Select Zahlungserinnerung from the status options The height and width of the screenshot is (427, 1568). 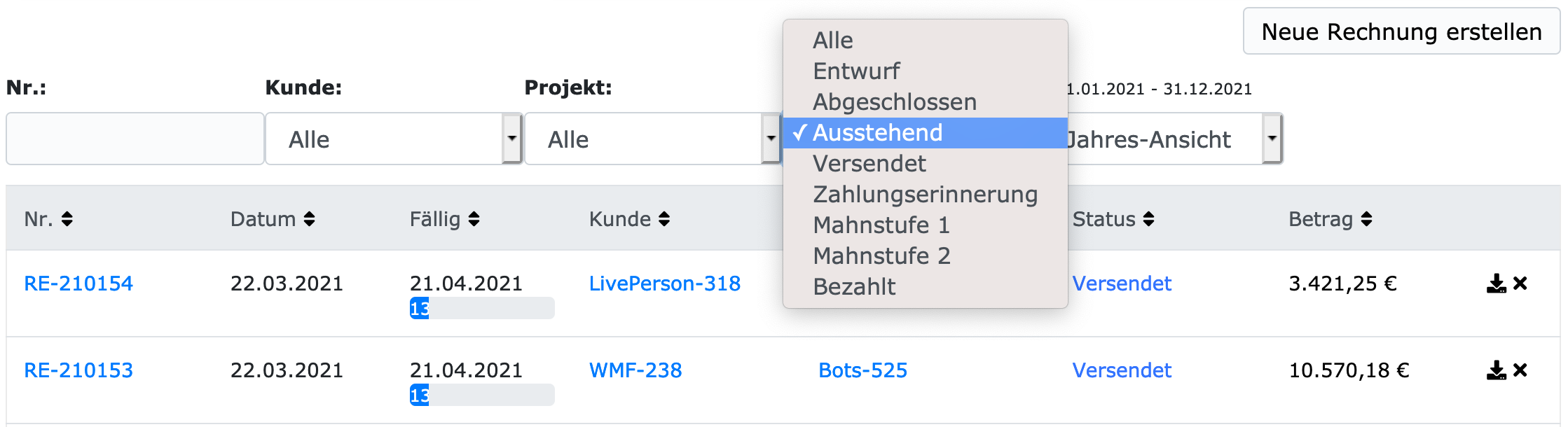[x=924, y=194]
